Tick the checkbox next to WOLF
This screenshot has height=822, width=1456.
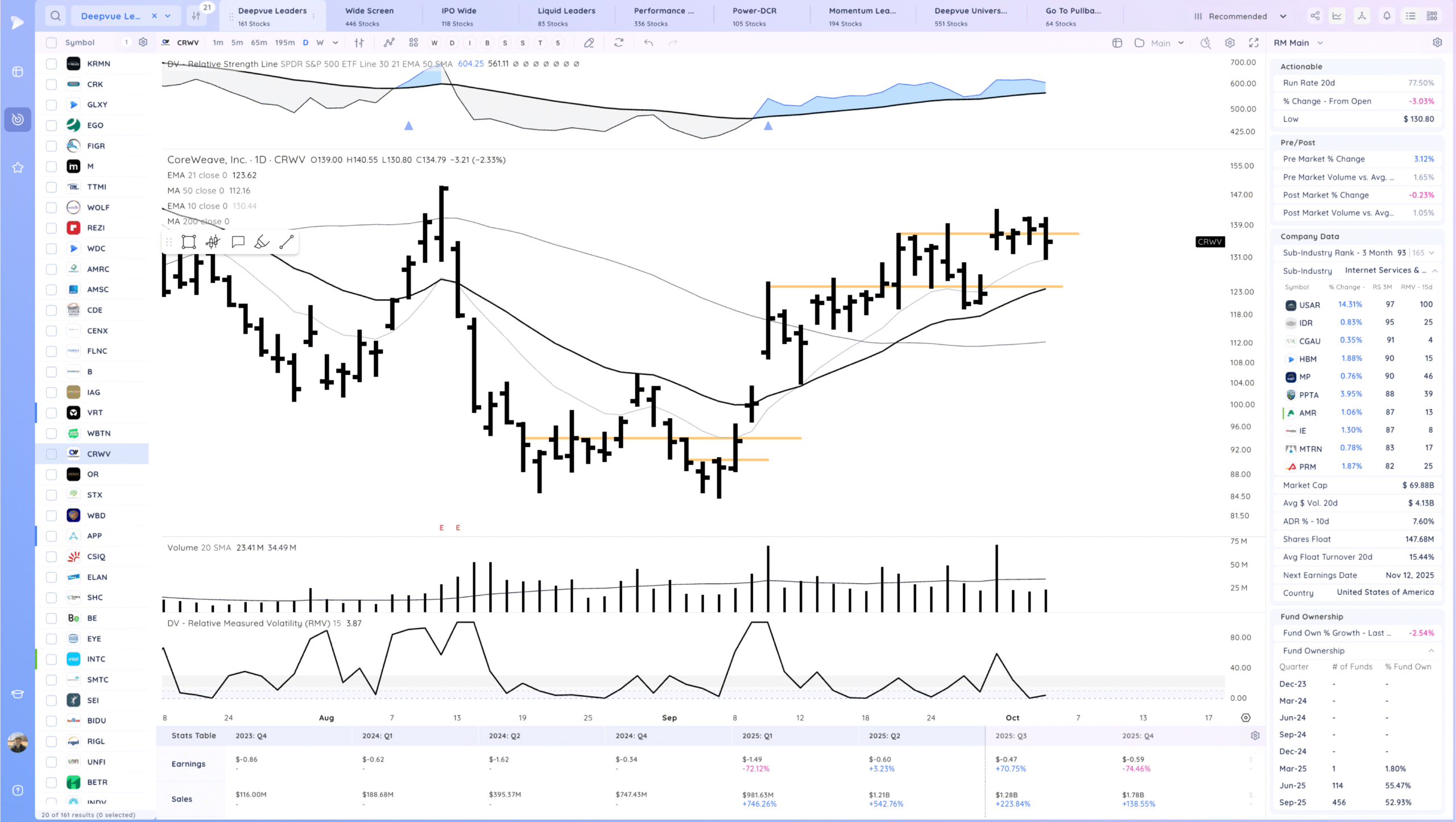point(51,208)
